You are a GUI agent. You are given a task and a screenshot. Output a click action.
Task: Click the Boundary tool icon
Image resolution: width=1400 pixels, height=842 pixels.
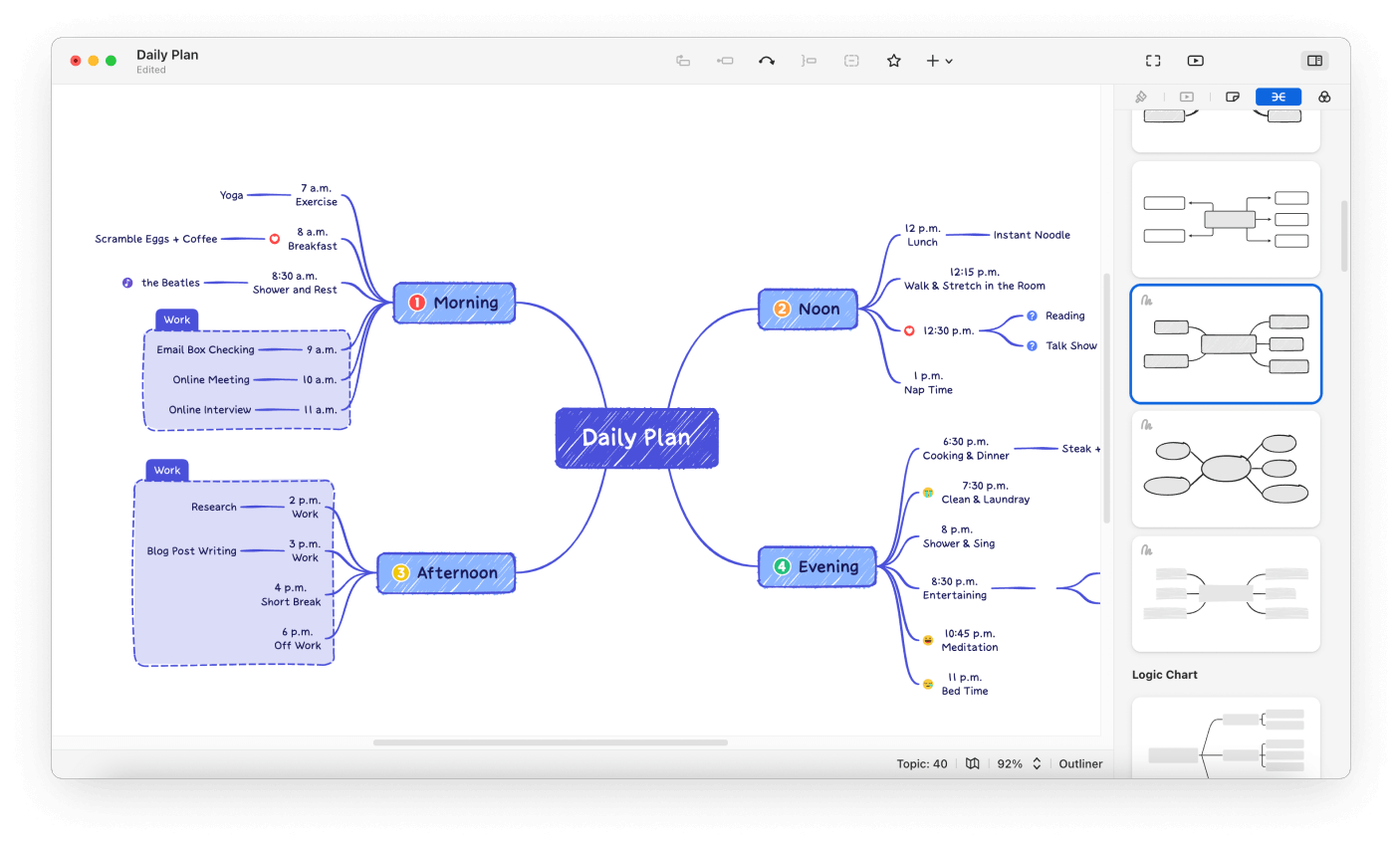pyautogui.click(x=851, y=61)
